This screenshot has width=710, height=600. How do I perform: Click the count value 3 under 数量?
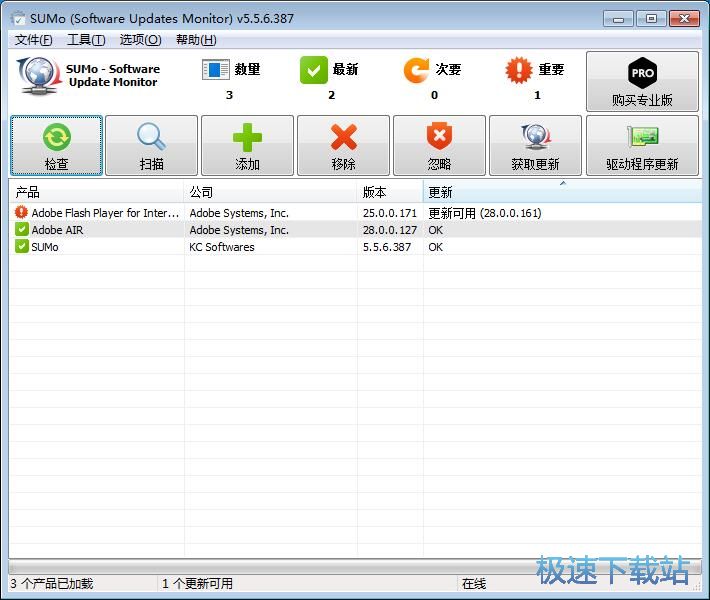click(230, 95)
